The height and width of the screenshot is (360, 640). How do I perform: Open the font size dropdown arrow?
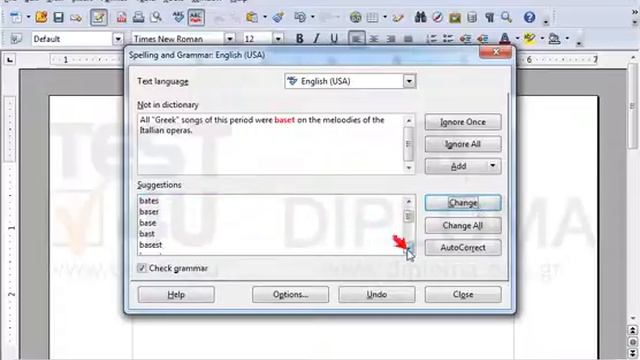pos(278,39)
